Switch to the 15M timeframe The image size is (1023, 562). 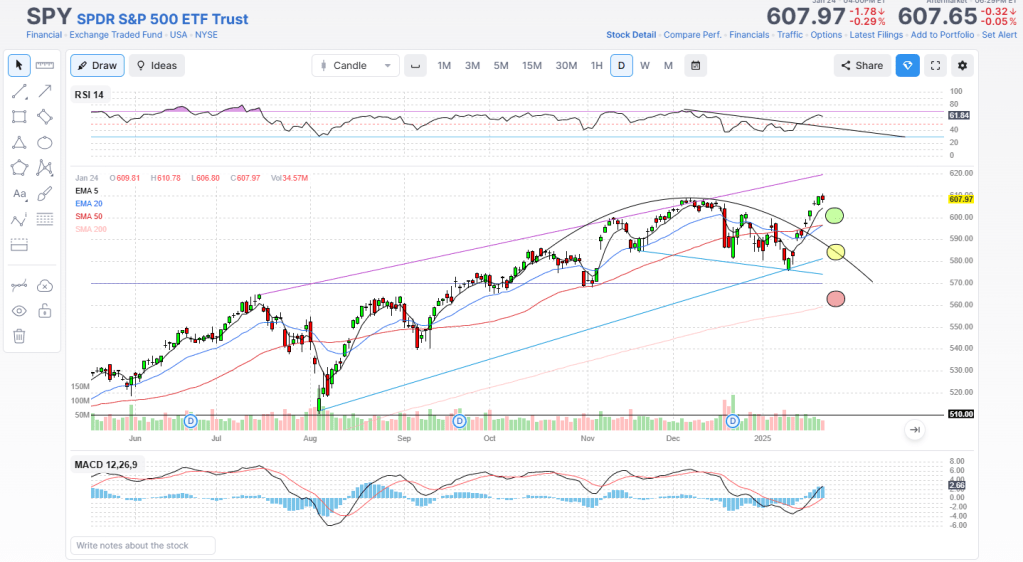[532, 66]
